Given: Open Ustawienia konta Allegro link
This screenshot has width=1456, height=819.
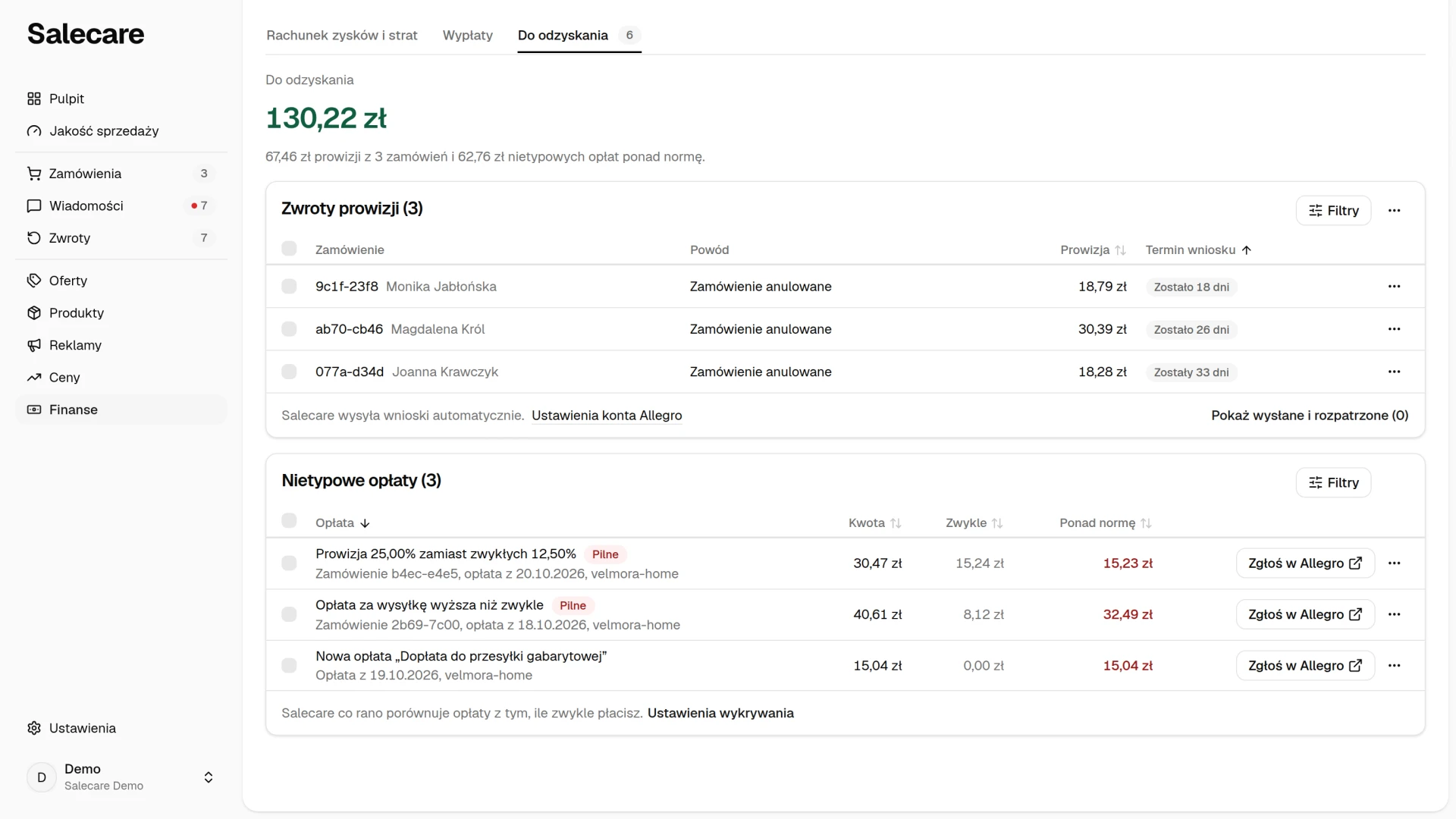Looking at the screenshot, I should (607, 416).
